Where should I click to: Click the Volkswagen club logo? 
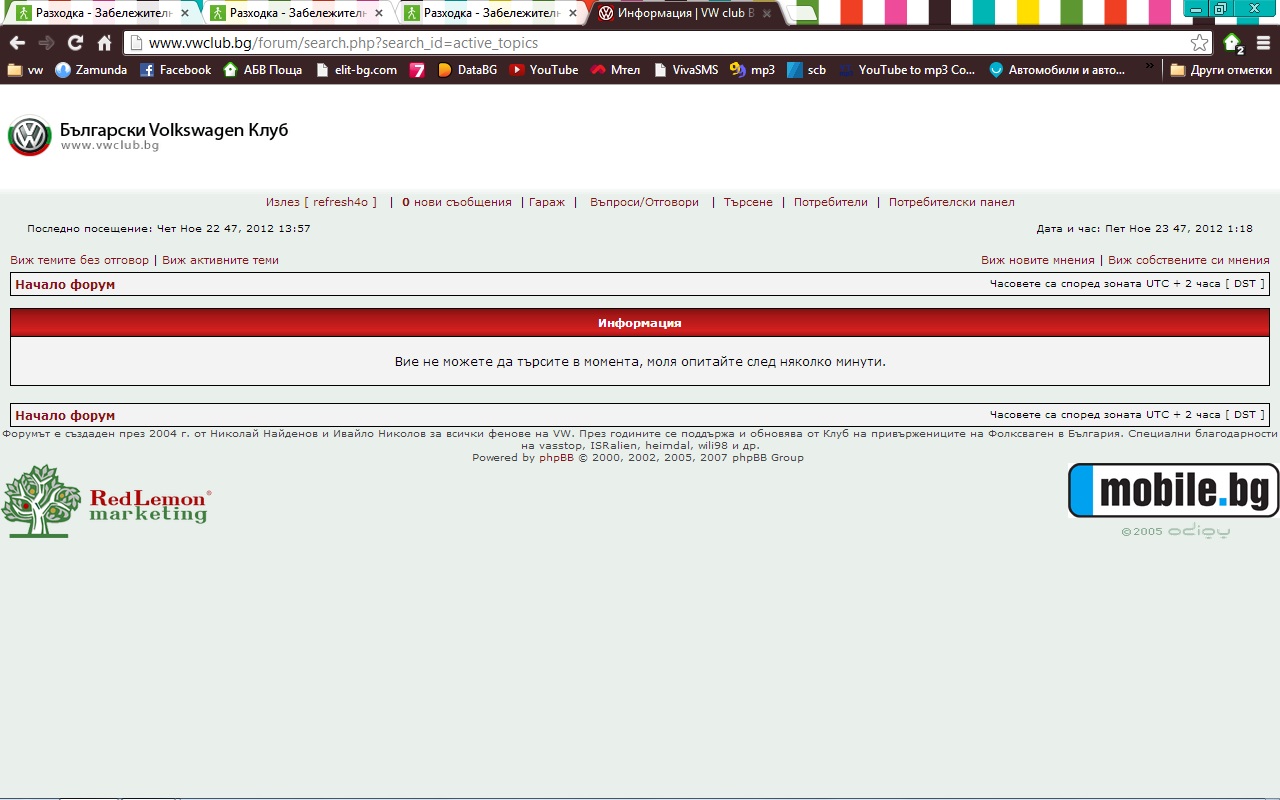point(30,136)
